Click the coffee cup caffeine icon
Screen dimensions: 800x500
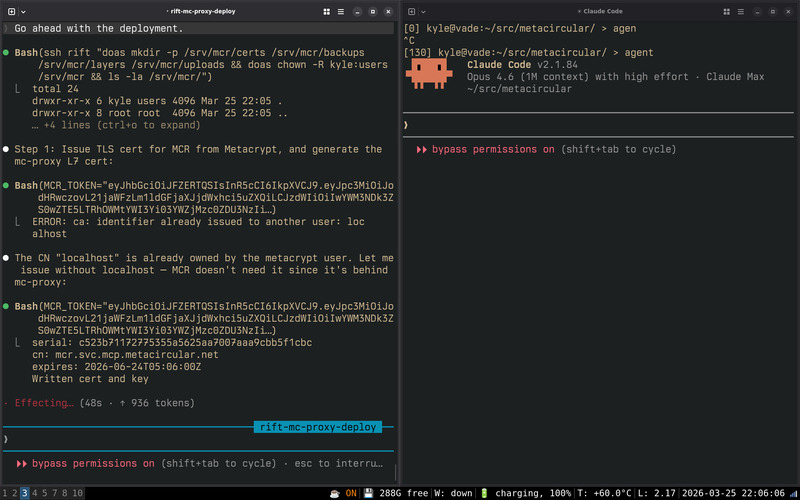click(335, 493)
